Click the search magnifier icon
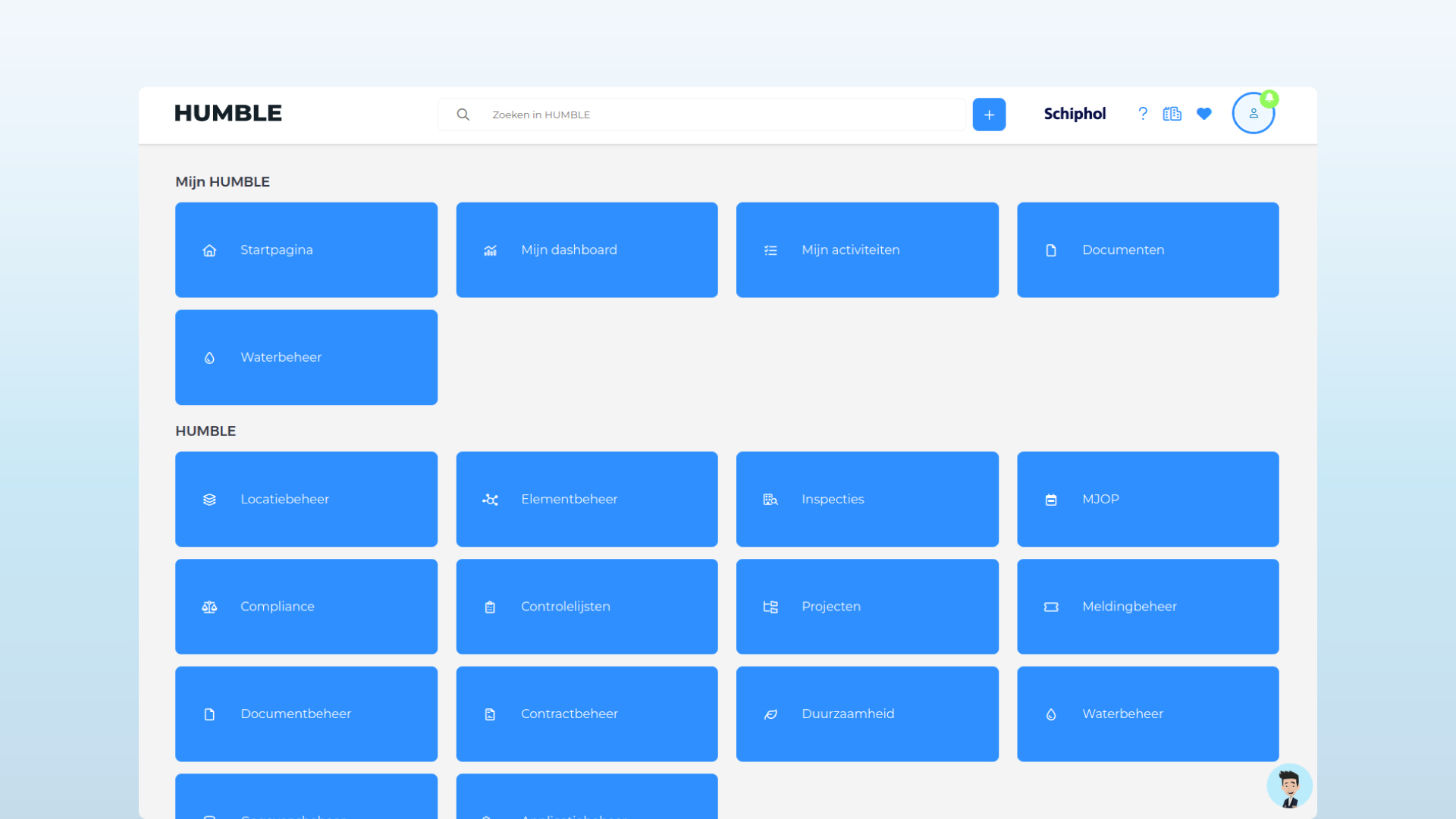Image resolution: width=1456 pixels, height=819 pixels. click(463, 115)
